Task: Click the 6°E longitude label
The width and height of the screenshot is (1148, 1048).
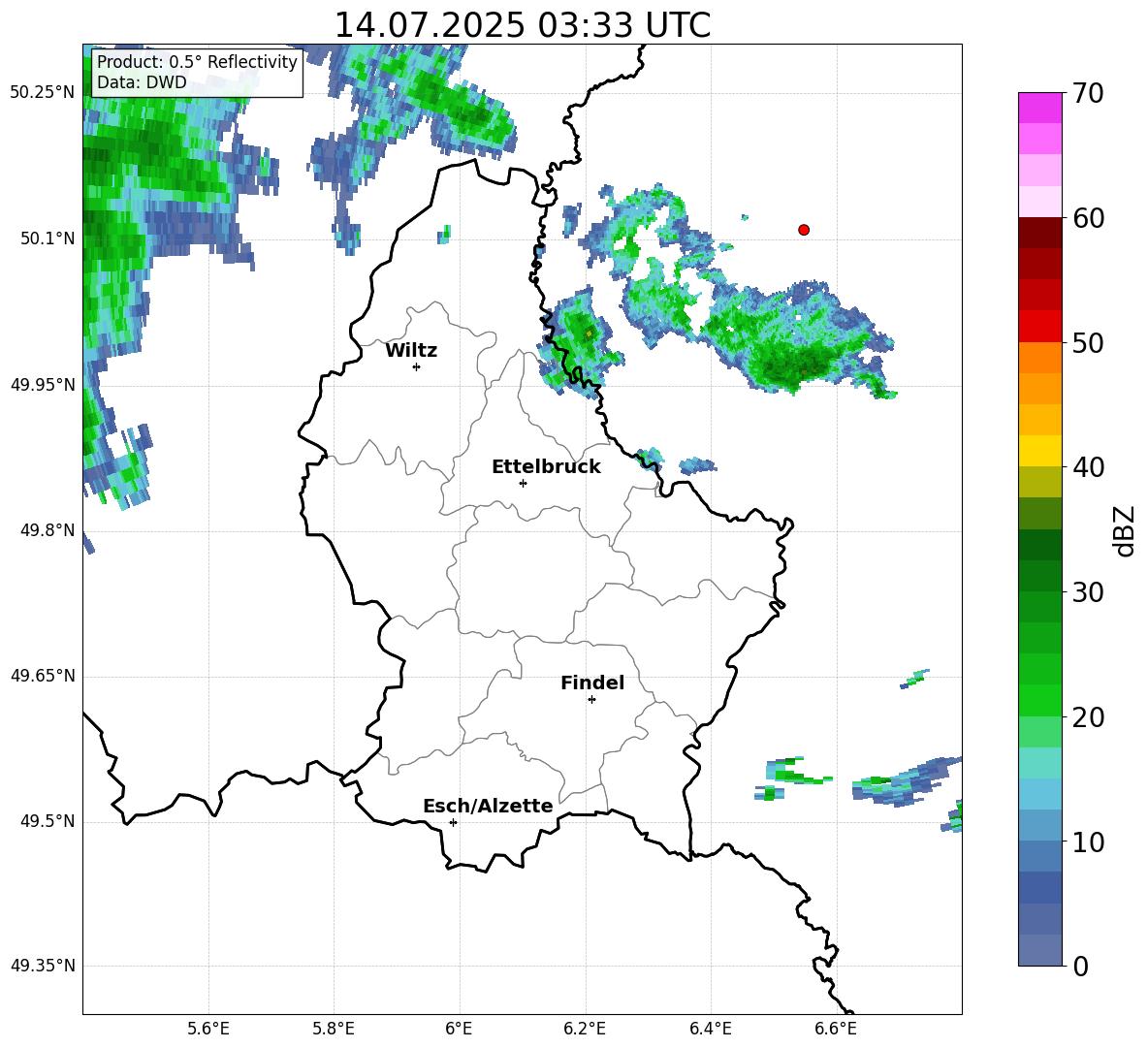Action: (459, 1029)
